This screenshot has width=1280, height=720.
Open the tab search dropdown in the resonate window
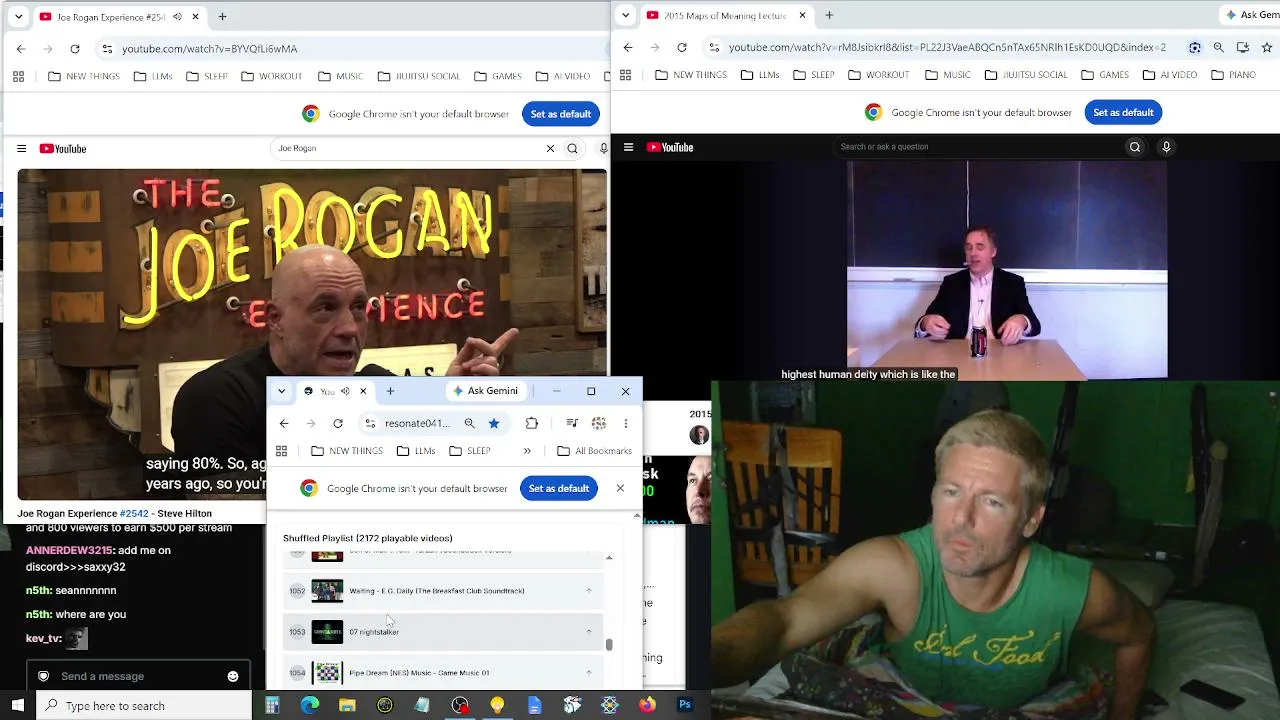tap(281, 391)
